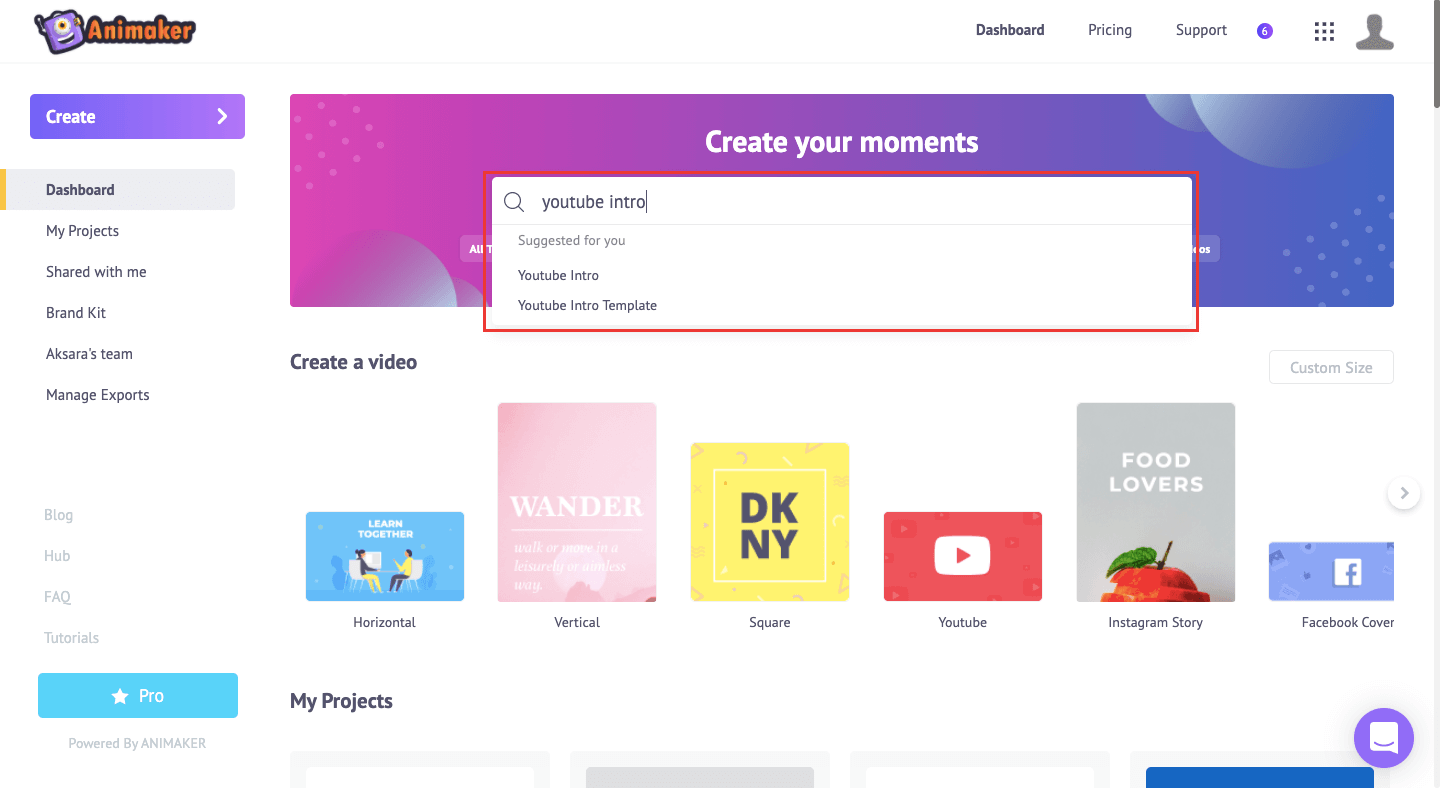This screenshot has width=1440, height=788.
Task: Open the Support menu
Action: [1201, 30]
